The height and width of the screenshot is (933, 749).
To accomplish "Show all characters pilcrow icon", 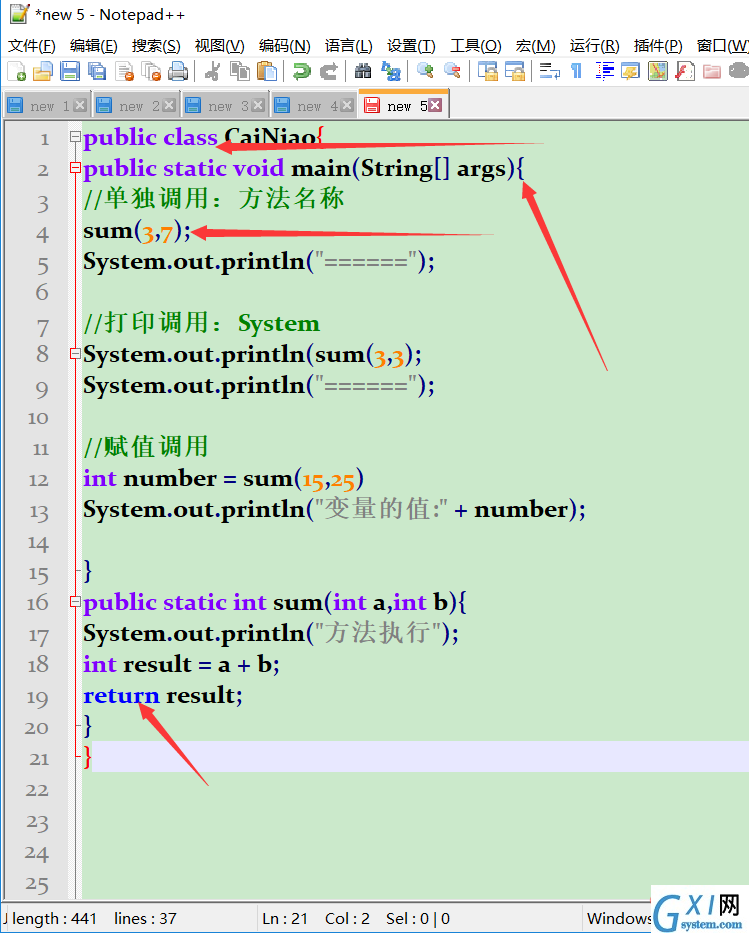I will [x=576, y=71].
